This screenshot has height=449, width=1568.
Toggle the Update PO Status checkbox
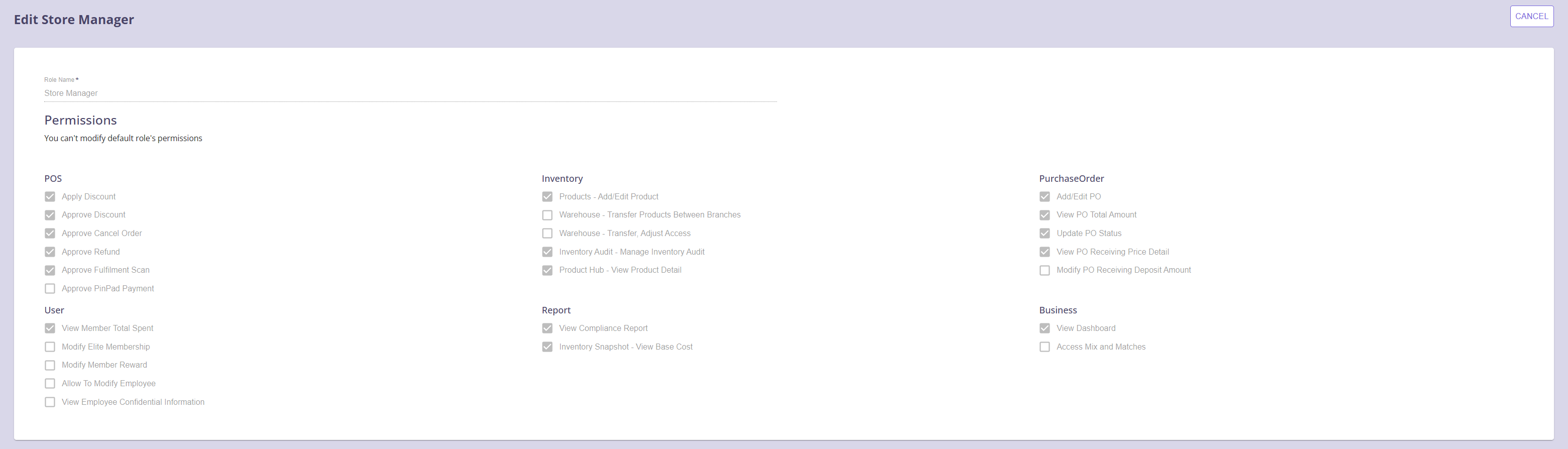click(x=1044, y=234)
